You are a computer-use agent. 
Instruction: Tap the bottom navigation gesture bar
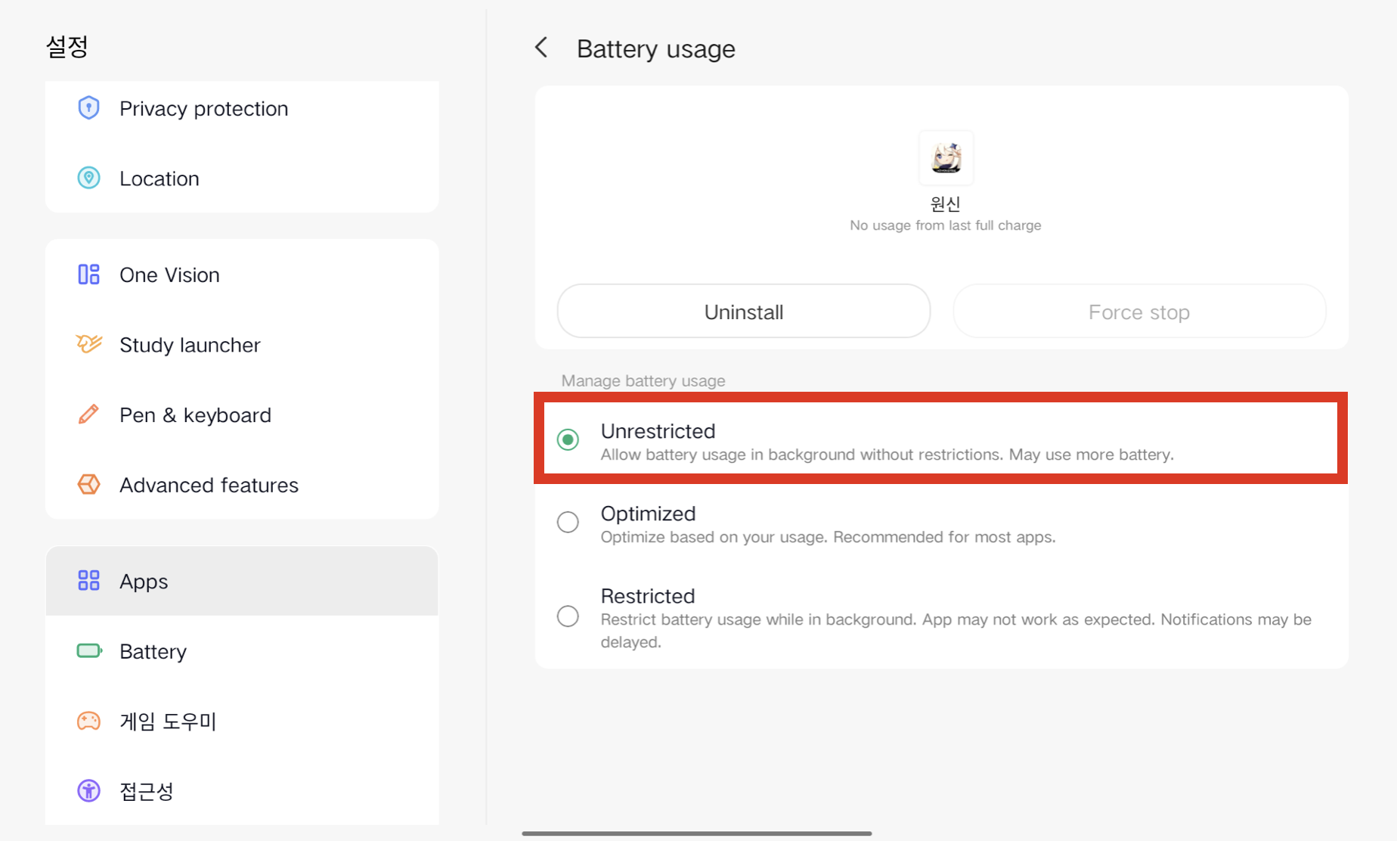coord(696,833)
